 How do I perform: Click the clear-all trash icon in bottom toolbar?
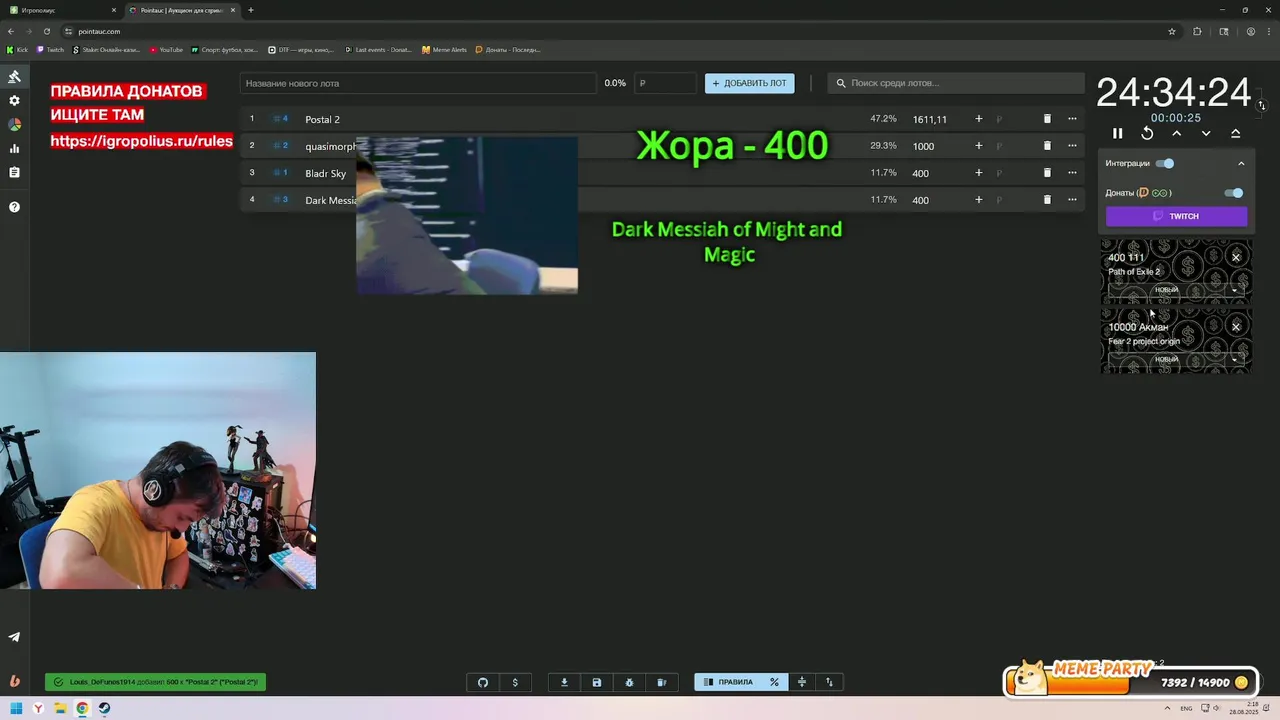tap(661, 682)
